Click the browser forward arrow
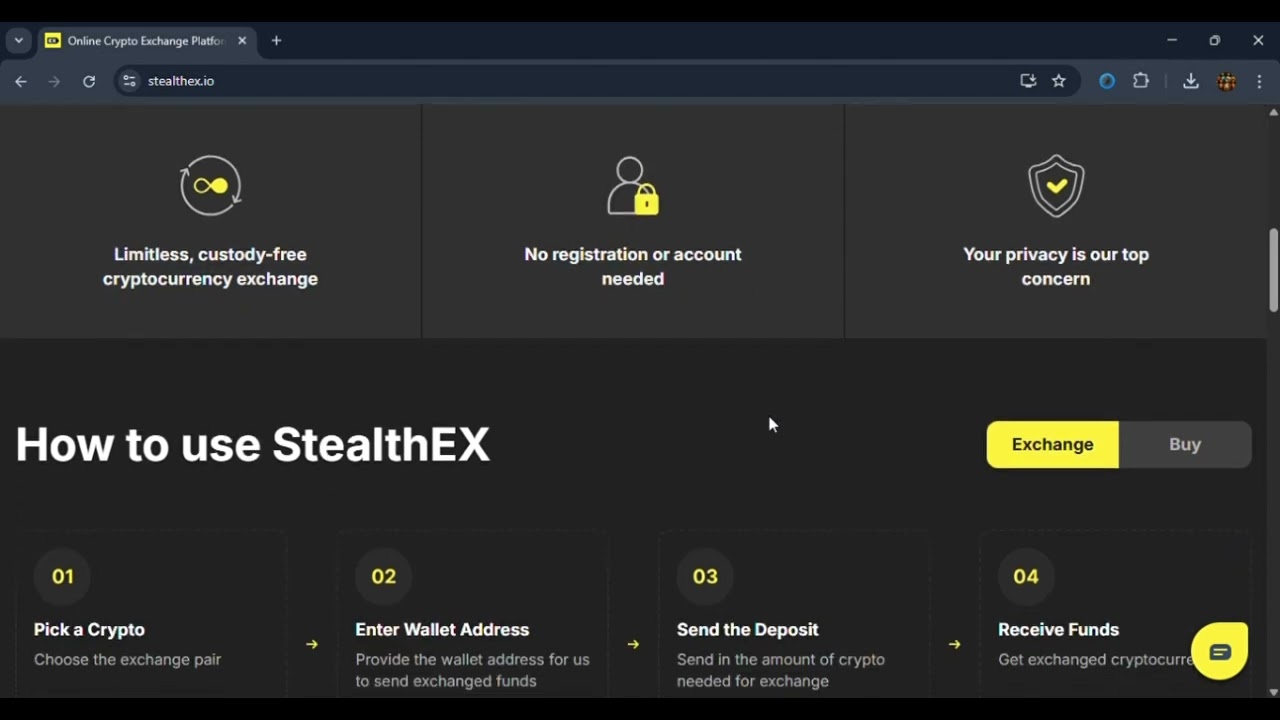 pos(54,81)
